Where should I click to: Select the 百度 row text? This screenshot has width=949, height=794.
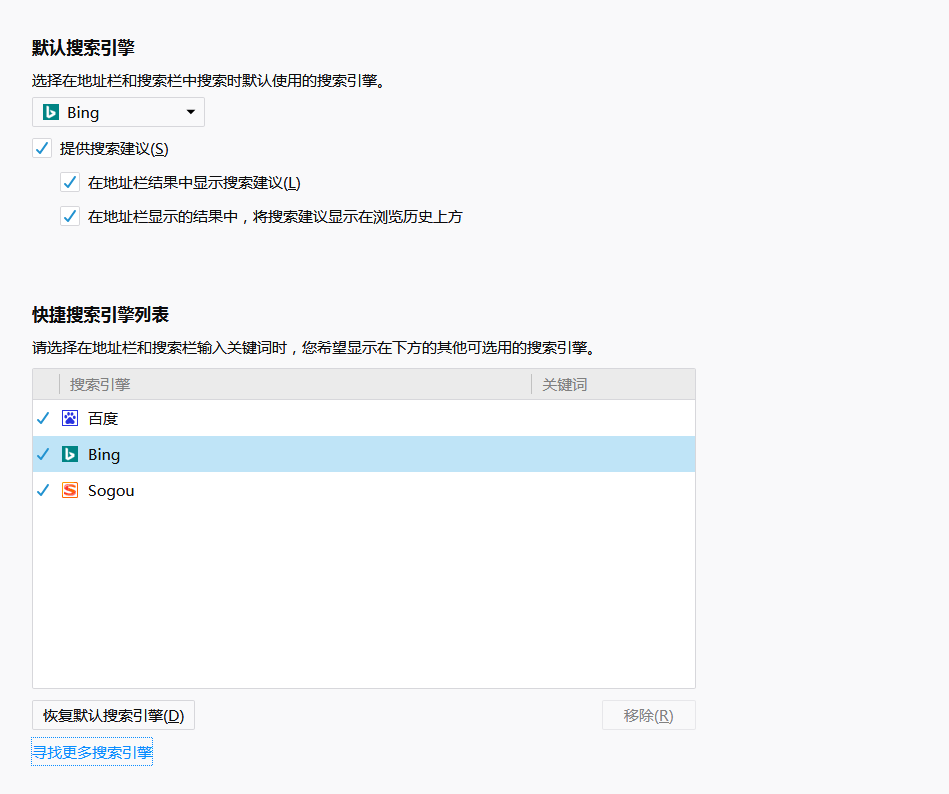click(x=103, y=418)
